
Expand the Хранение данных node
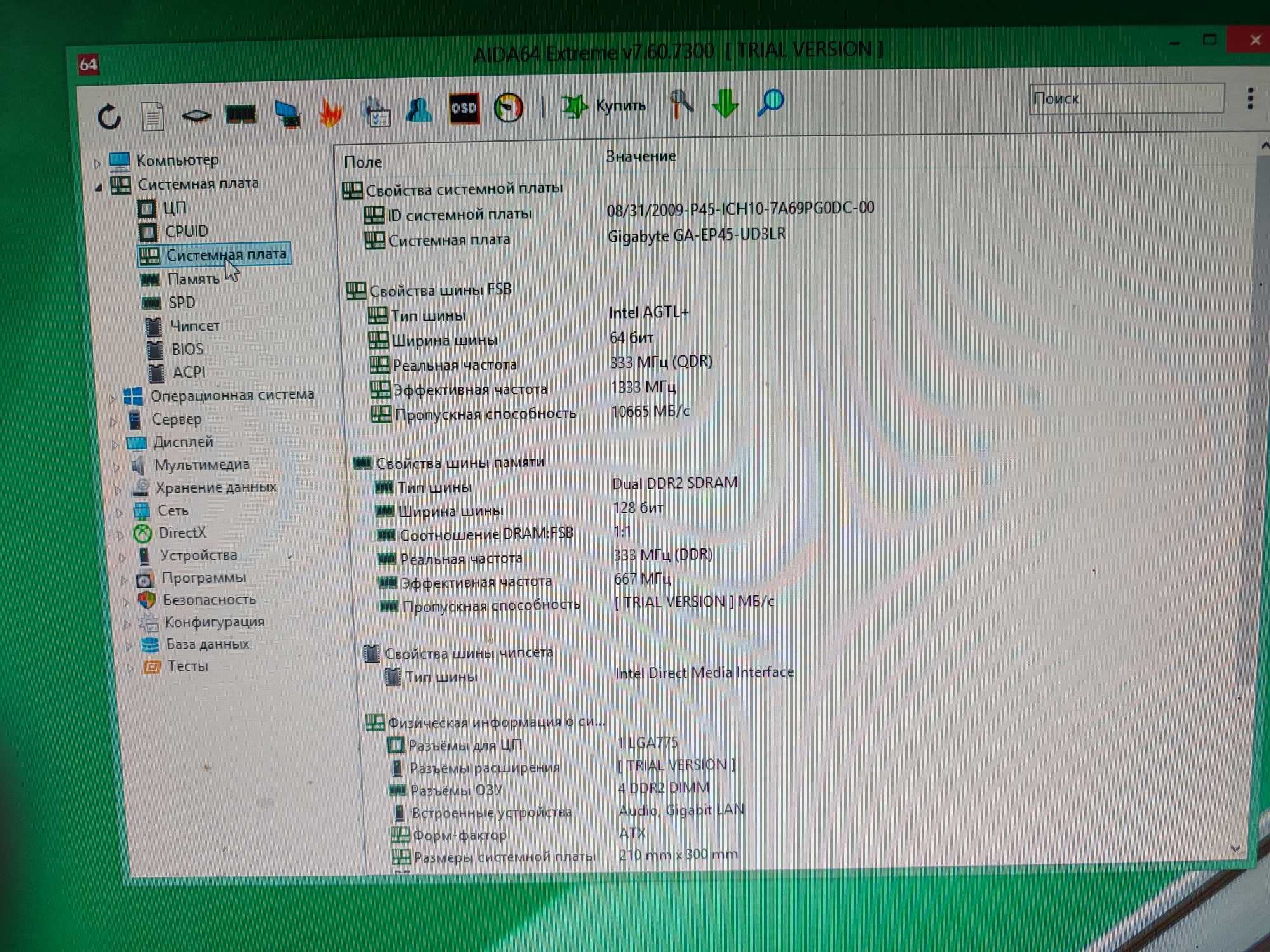[x=118, y=490]
